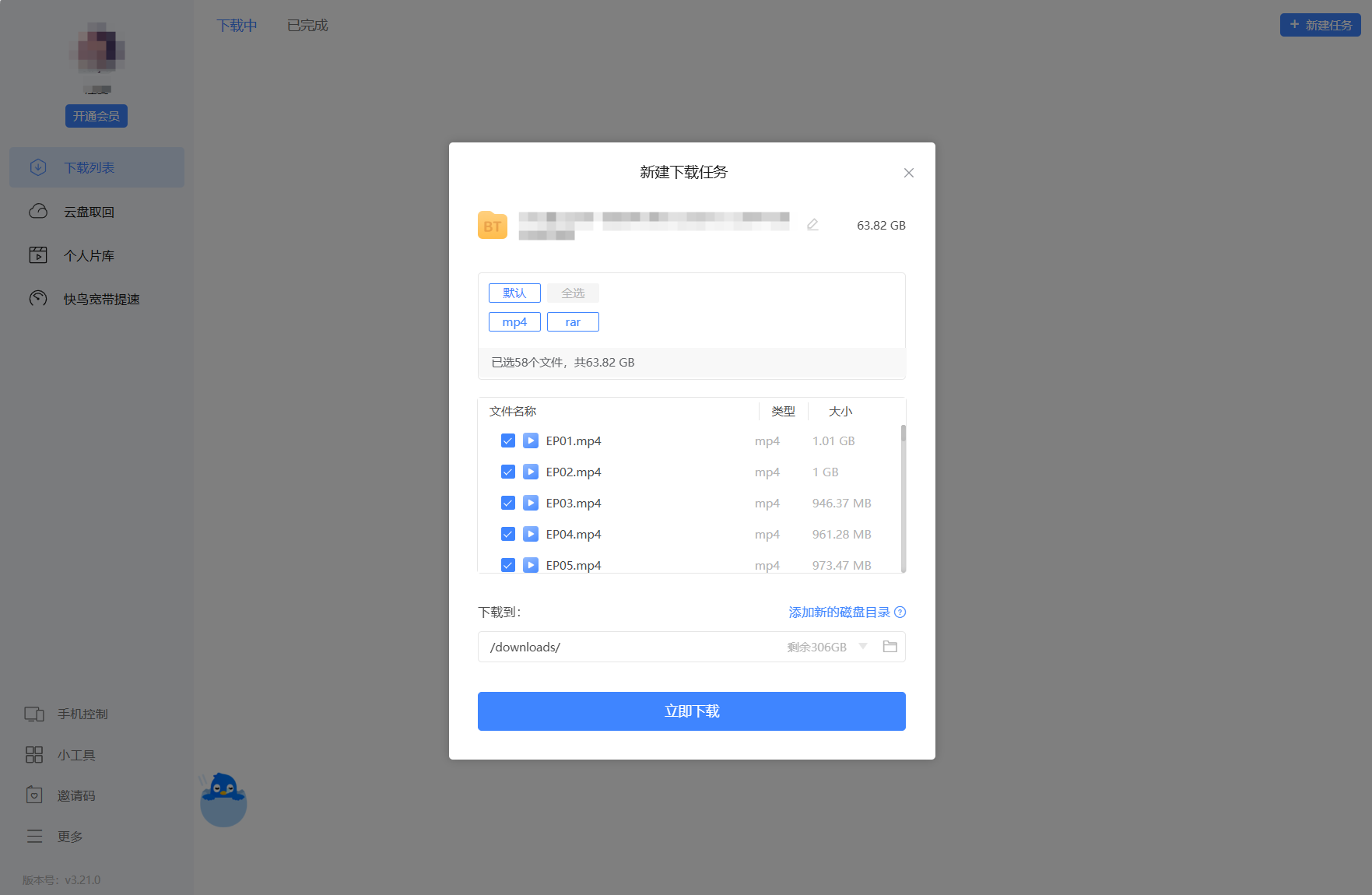
Task: Uncheck the EP01.mp4 checkbox
Action: click(508, 441)
